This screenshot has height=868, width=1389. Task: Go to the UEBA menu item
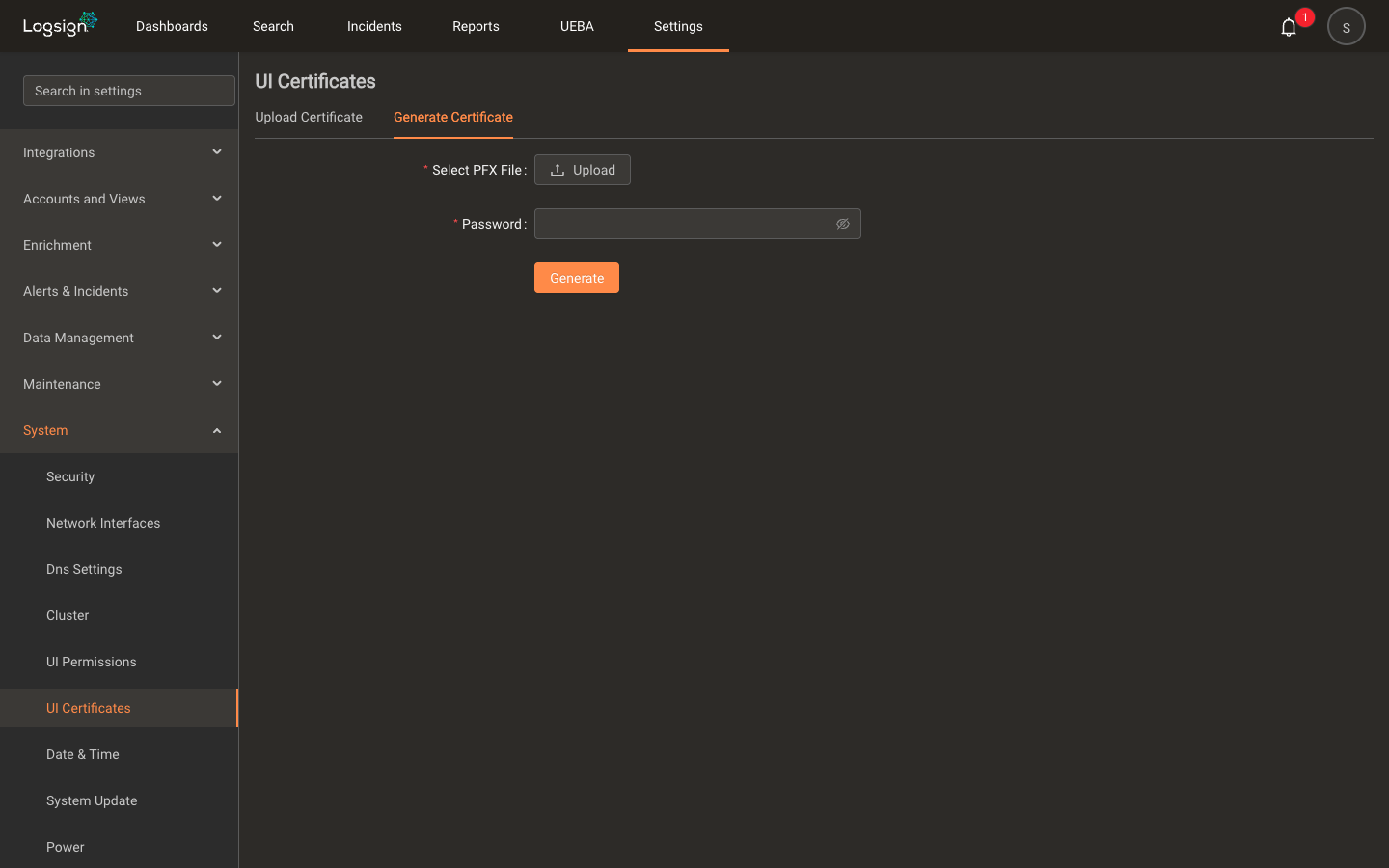(577, 26)
